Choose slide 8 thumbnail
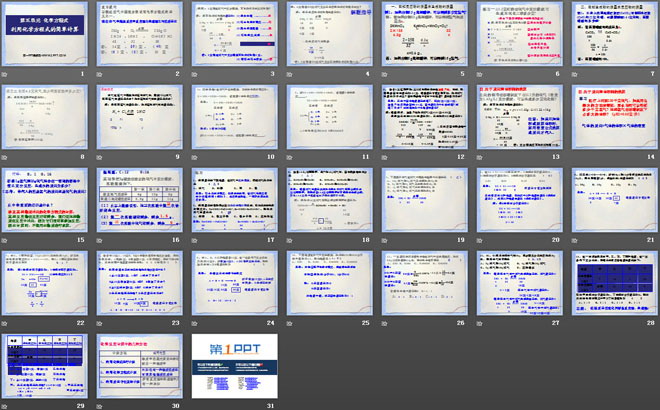 (46, 118)
